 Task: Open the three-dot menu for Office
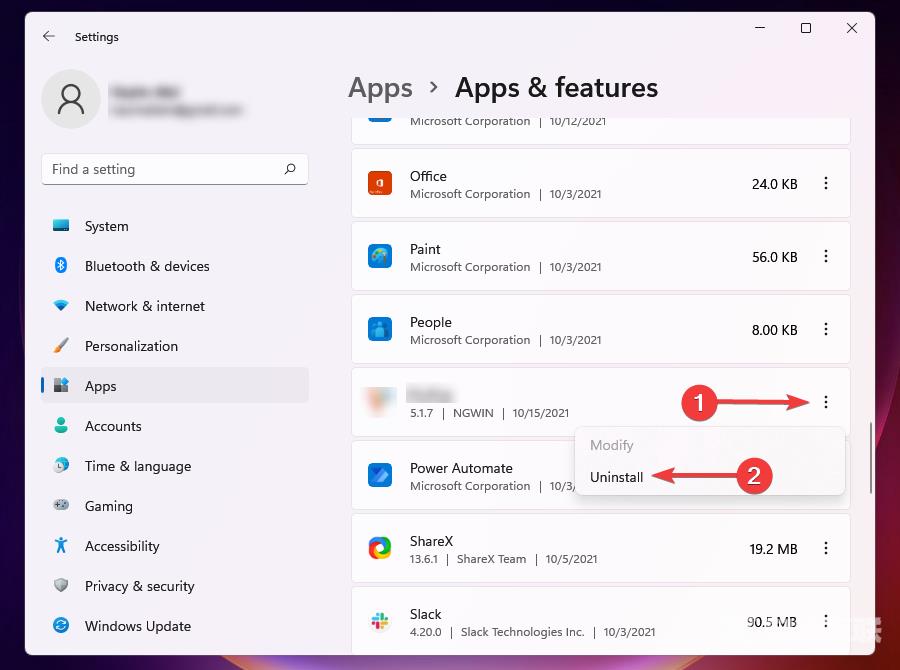(826, 183)
